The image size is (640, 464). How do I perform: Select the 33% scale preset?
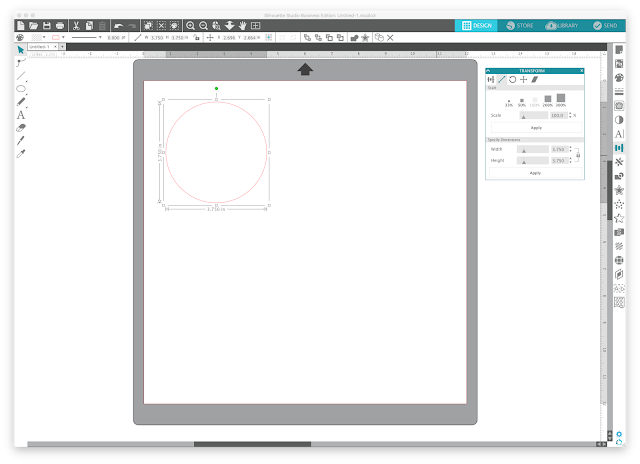(x=509, y=101)
